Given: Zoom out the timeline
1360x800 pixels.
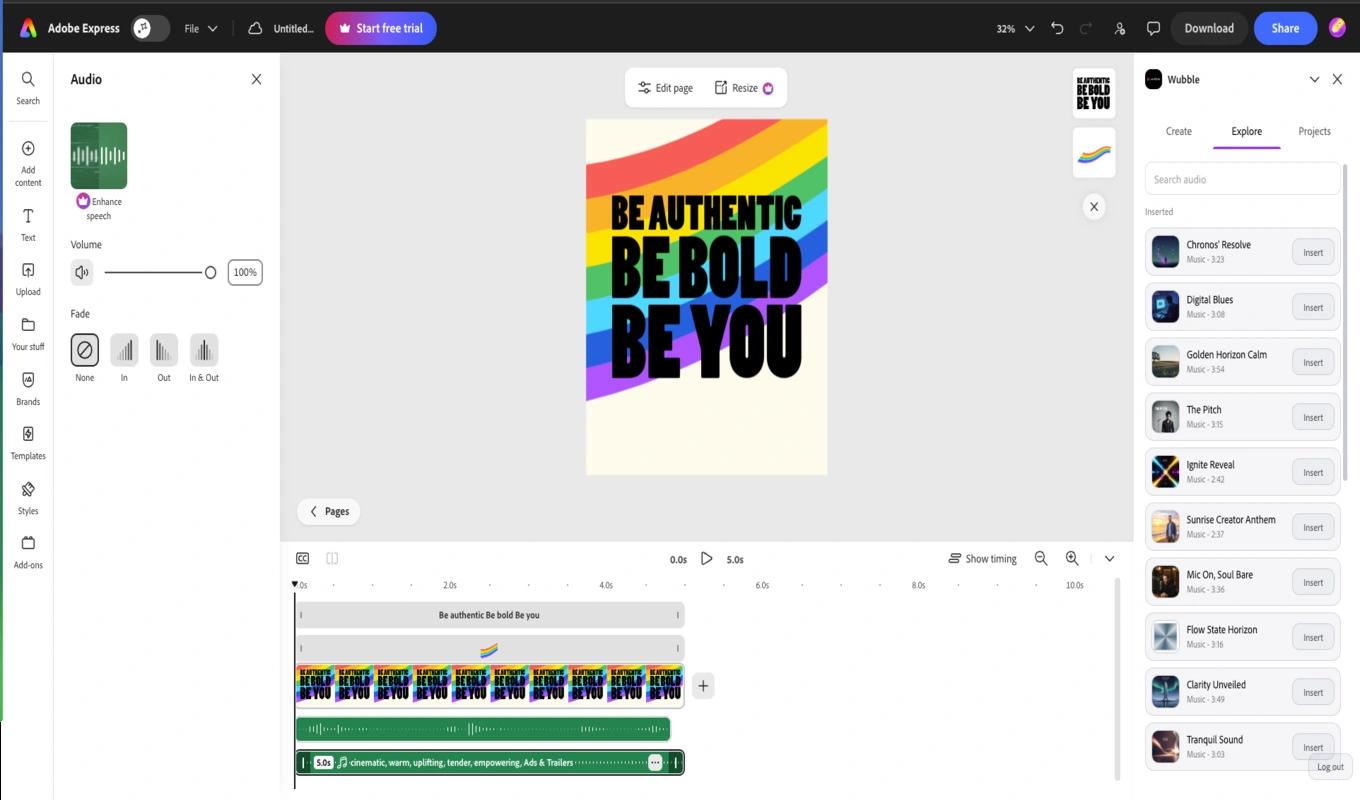Looking at the screenshot, I should click(1041, 559).
